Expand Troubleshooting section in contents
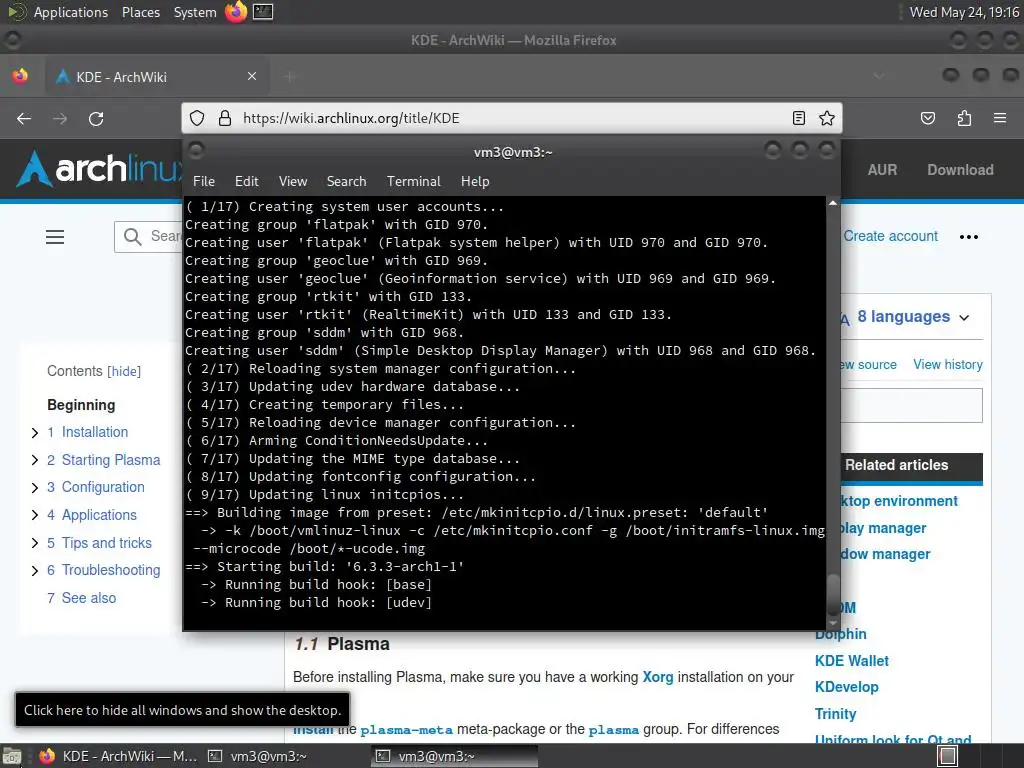This screenshot has width=1024, height=768. point(35,570)
